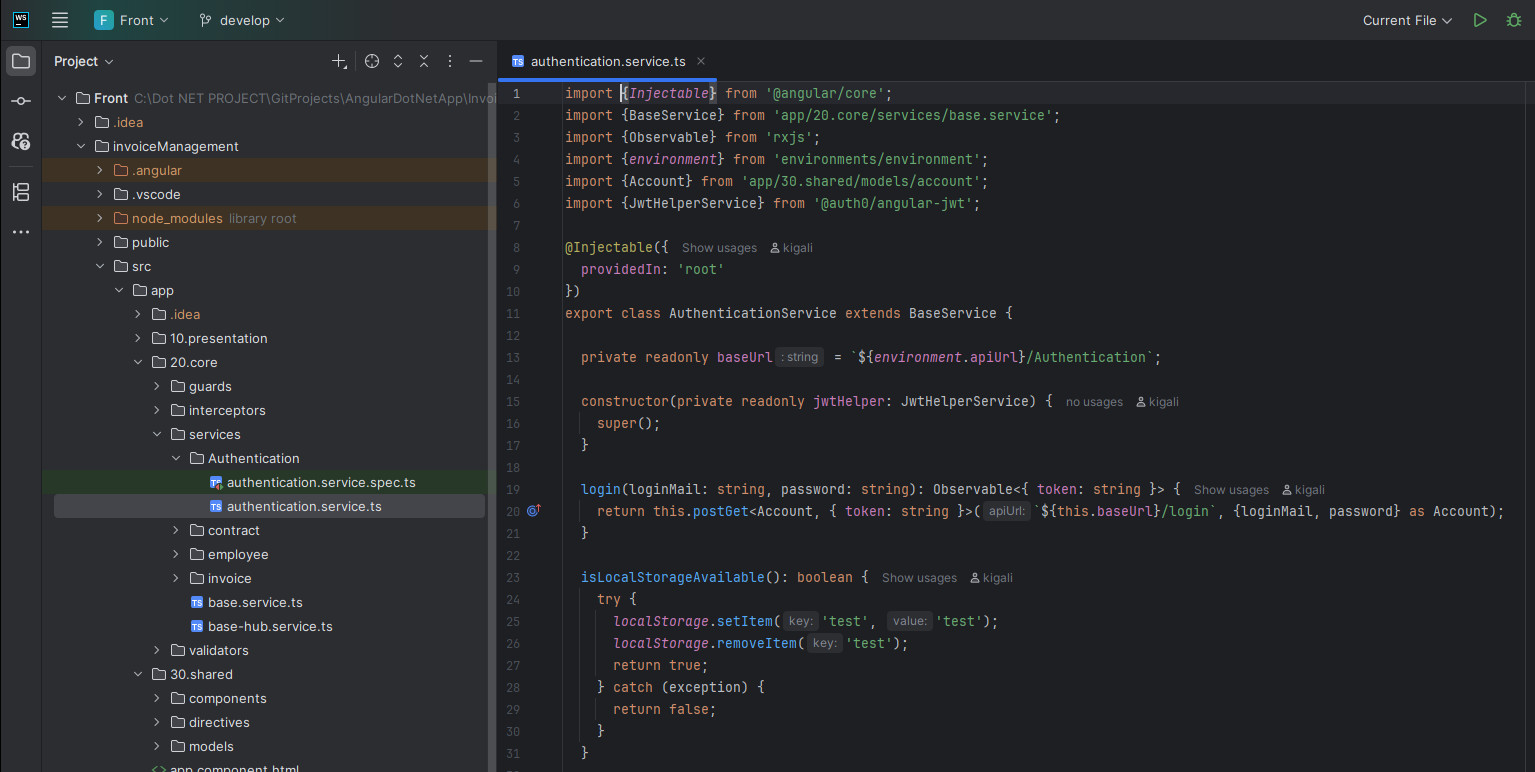
Task: Hide the Project panel with minimize icon
Action: tap(476, 61)
